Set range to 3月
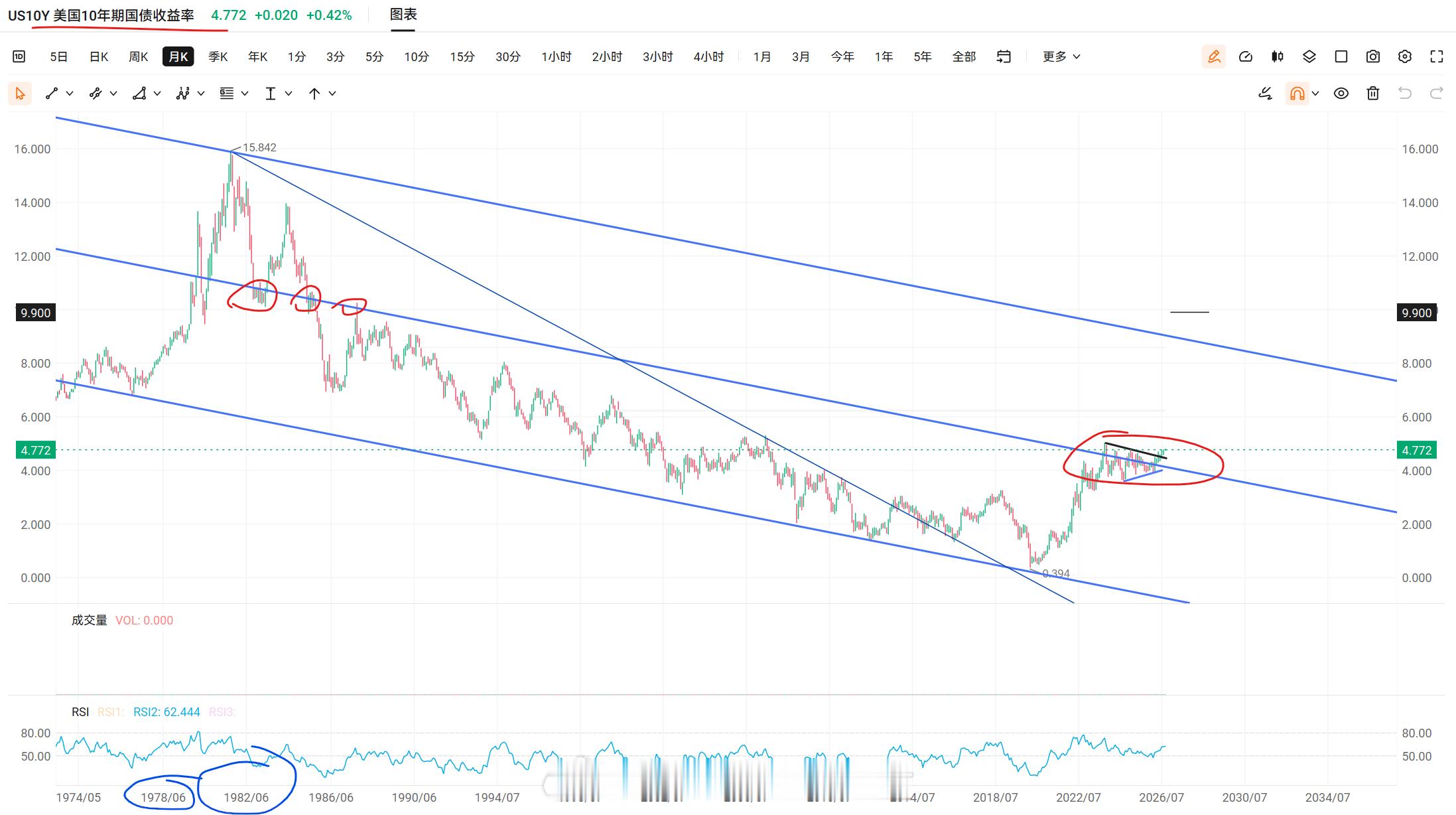The height and width of the screenshot is (815, 1456). pyautogui.click(x=801, y=56)
